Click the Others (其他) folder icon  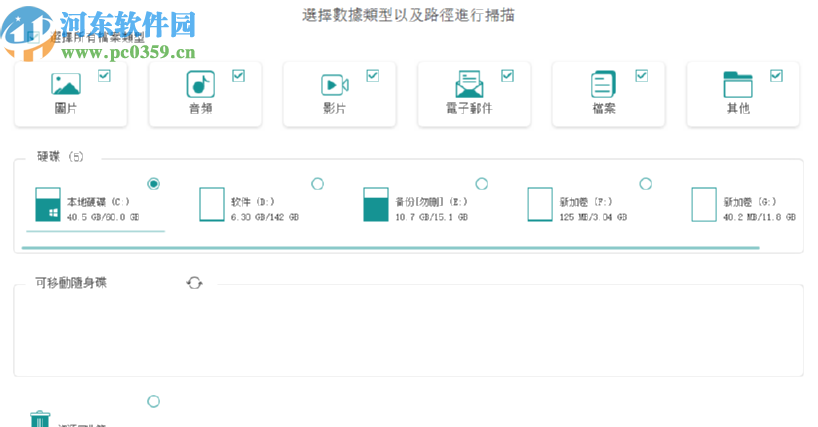click(738, 84)
